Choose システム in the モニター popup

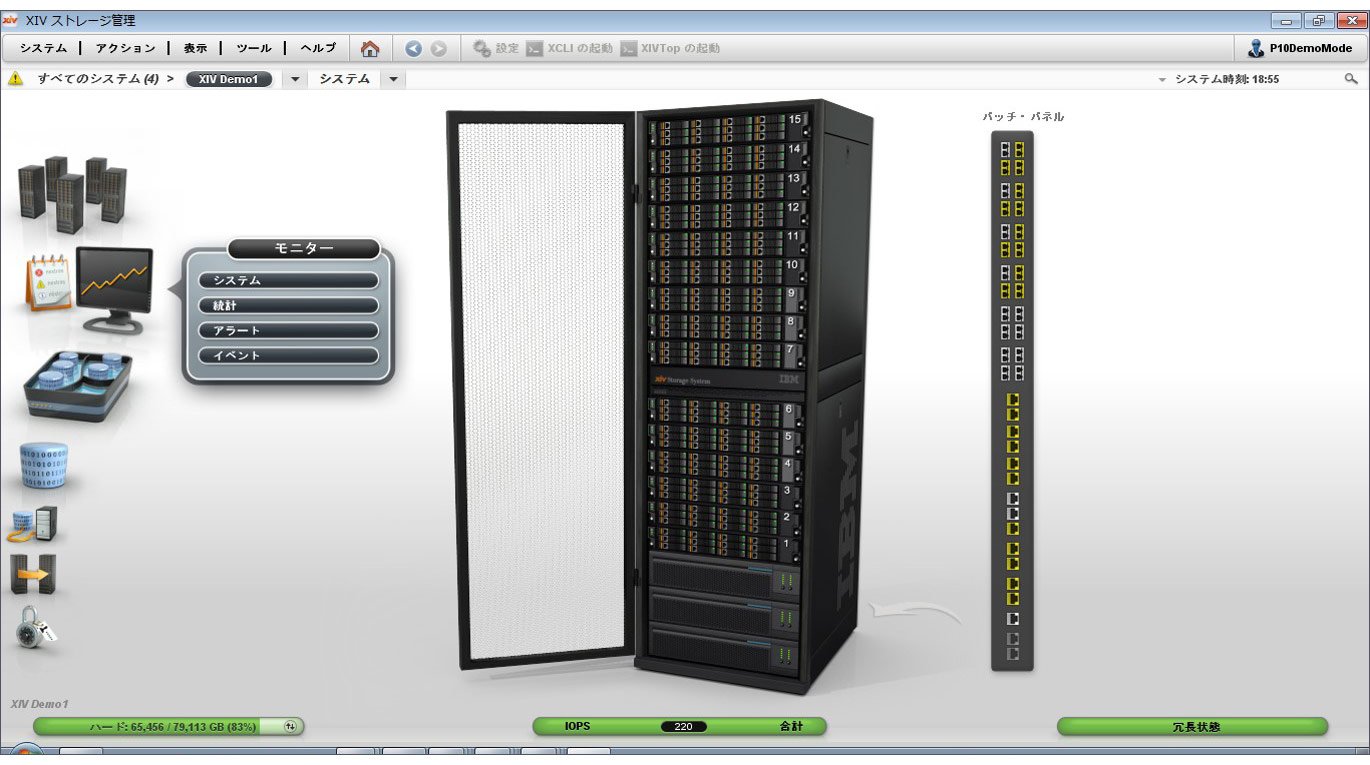(288, 281)
